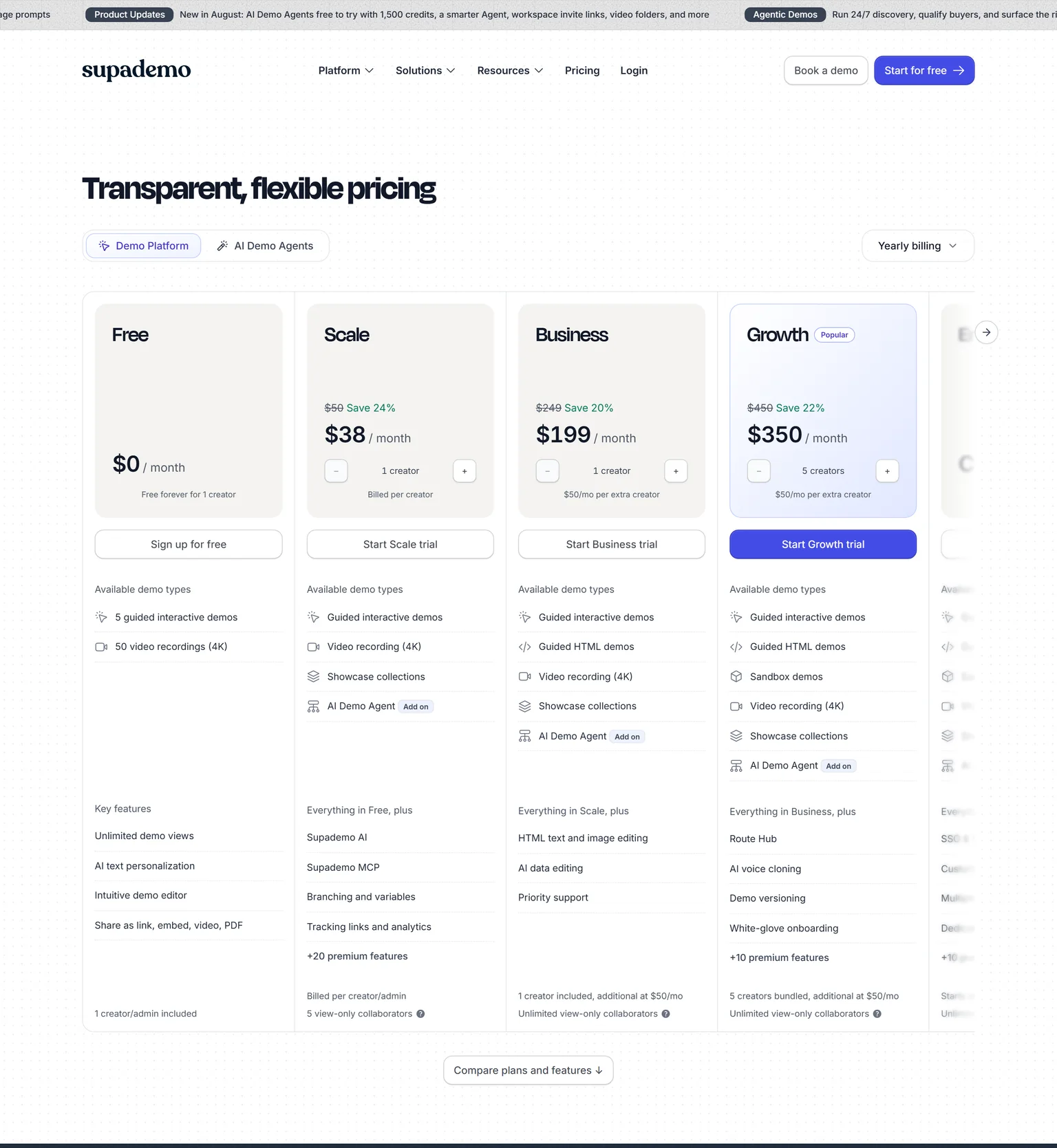Click 'White-glove onboarding' feature text
1057x1148 pixels.
(784, 928)
